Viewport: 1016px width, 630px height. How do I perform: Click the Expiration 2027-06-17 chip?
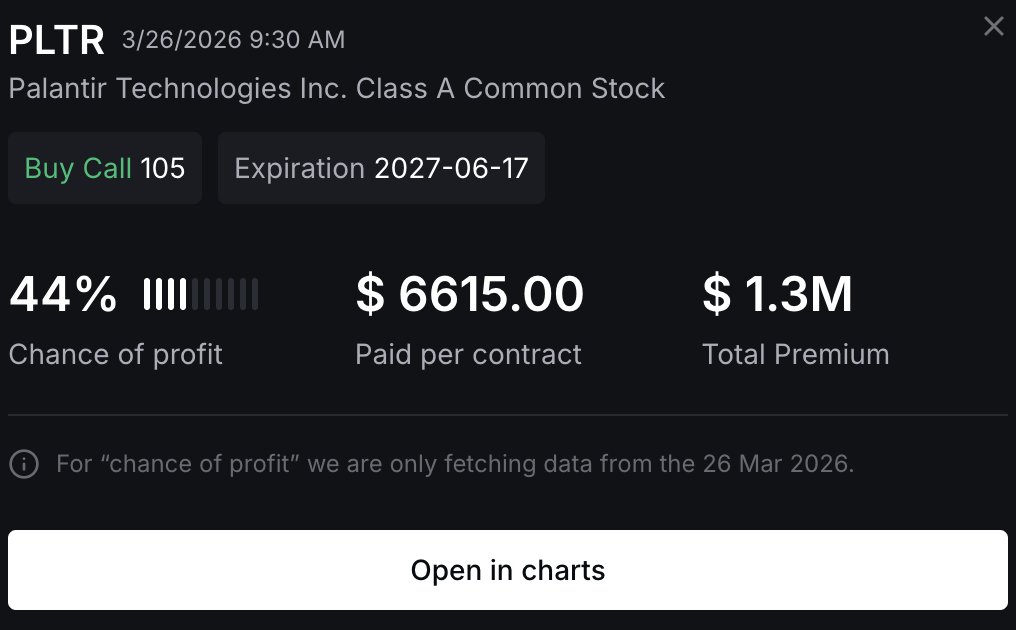[x=381, y=168]
